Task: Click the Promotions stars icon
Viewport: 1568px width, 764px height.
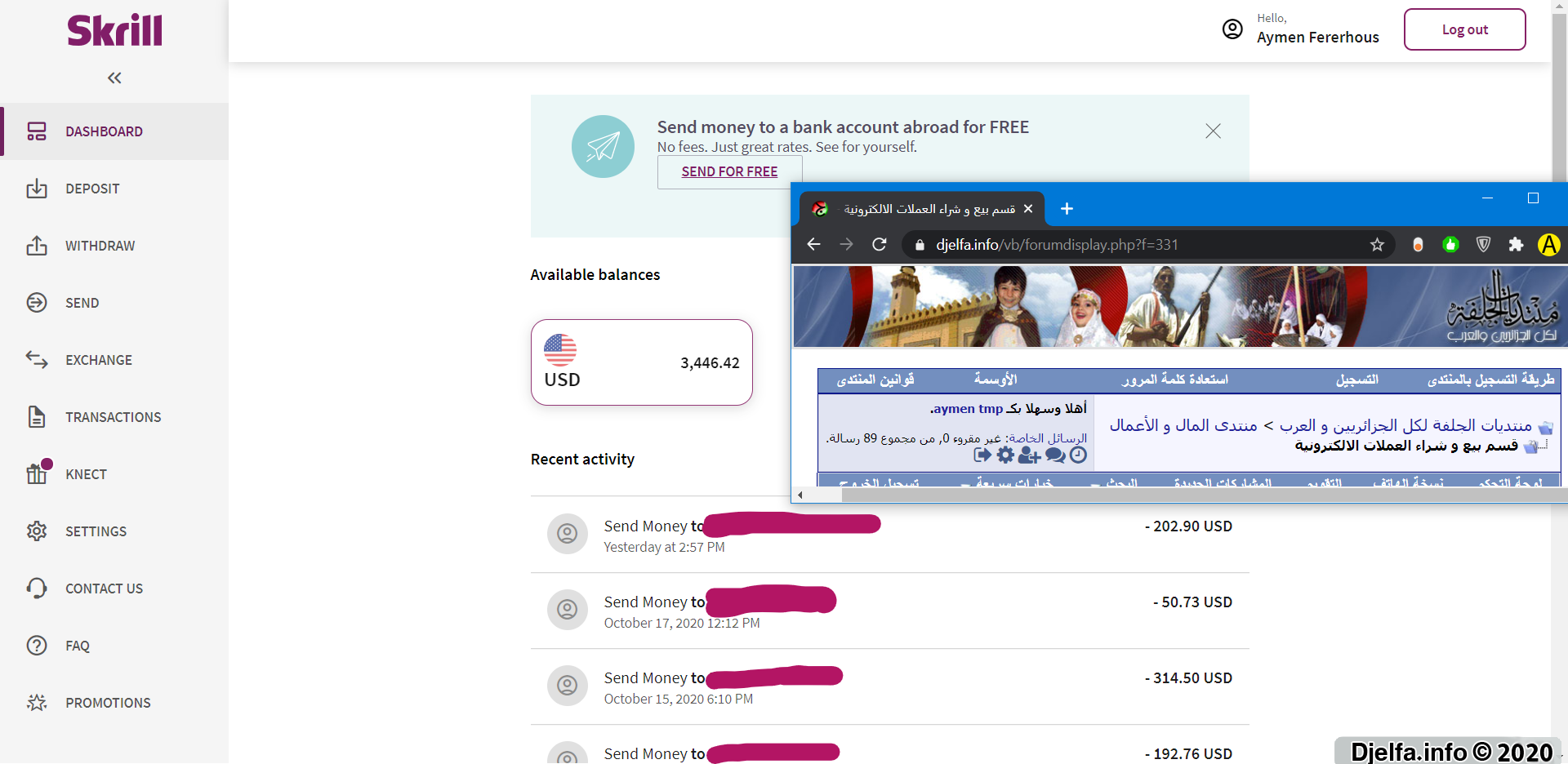Action: (37, 703)
